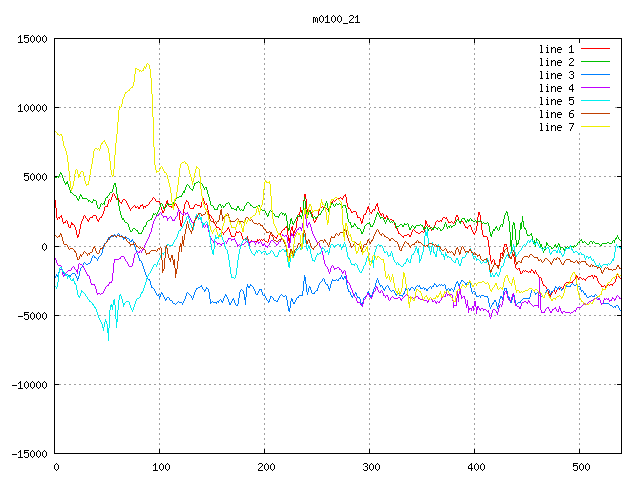Click the -15000 y-axis tick label

29,454
